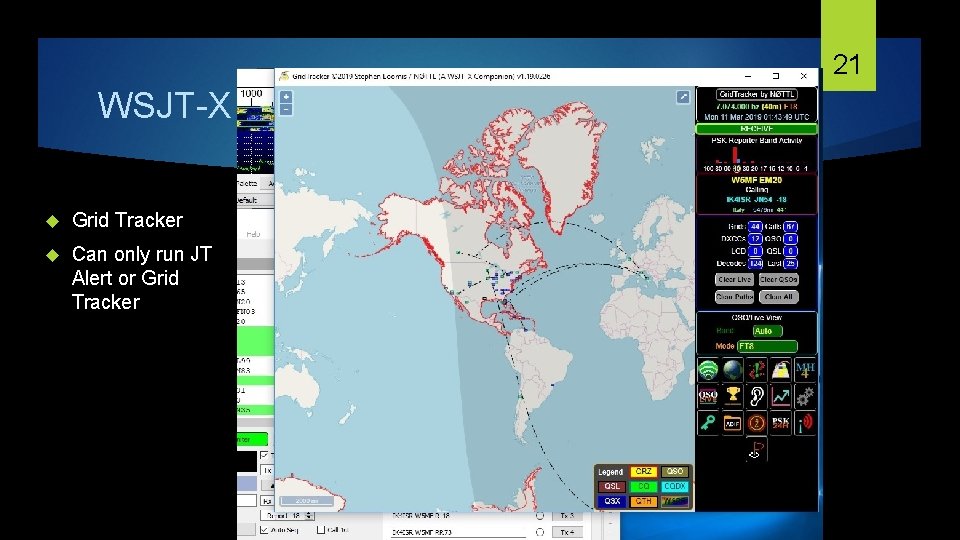Open the line chart statistics icon
This screenshot has height=540, width=960.
[781, 396]
